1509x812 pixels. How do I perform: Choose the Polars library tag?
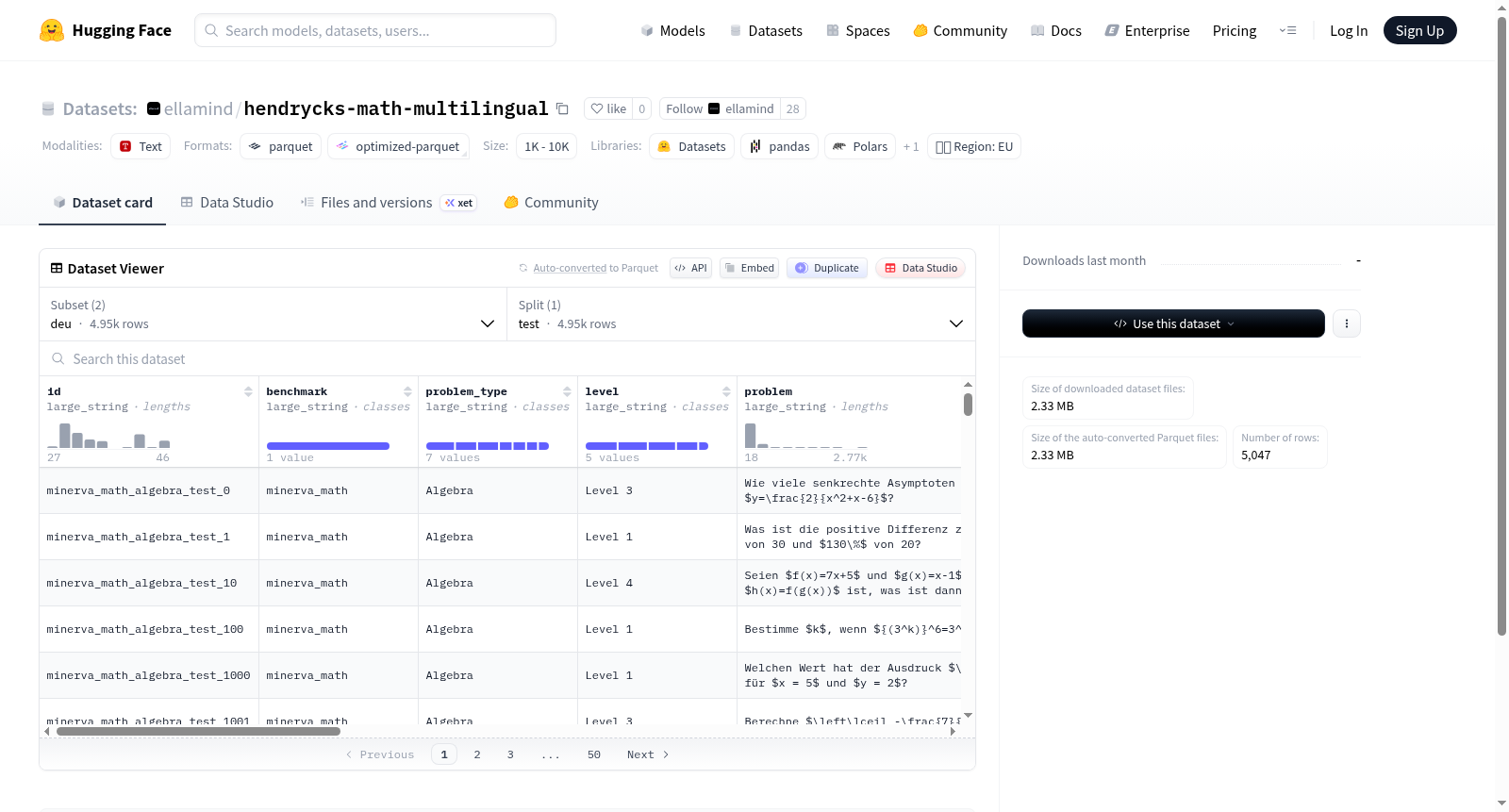tap(860, 146)
